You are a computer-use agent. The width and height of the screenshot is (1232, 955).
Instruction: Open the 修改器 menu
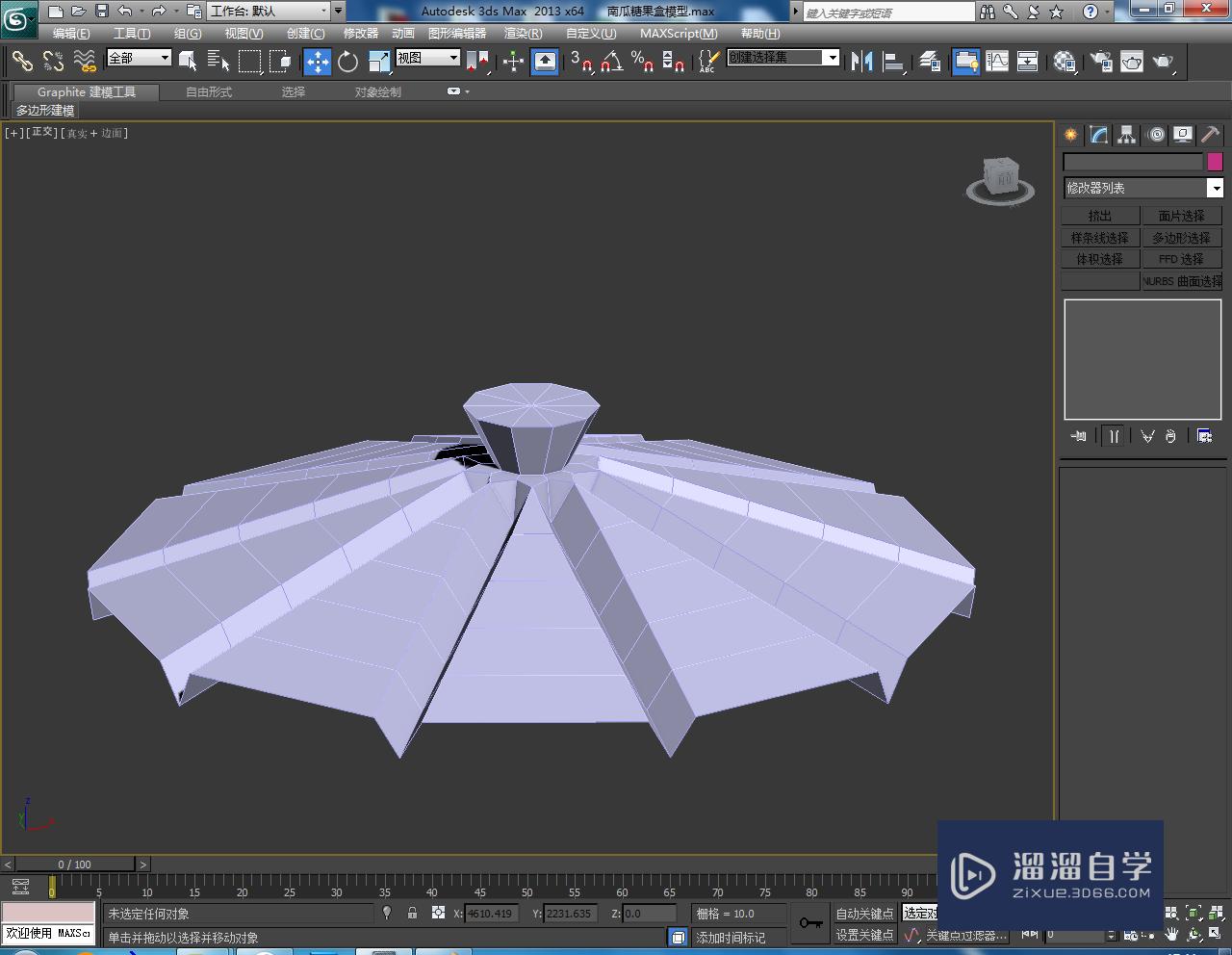361,34
